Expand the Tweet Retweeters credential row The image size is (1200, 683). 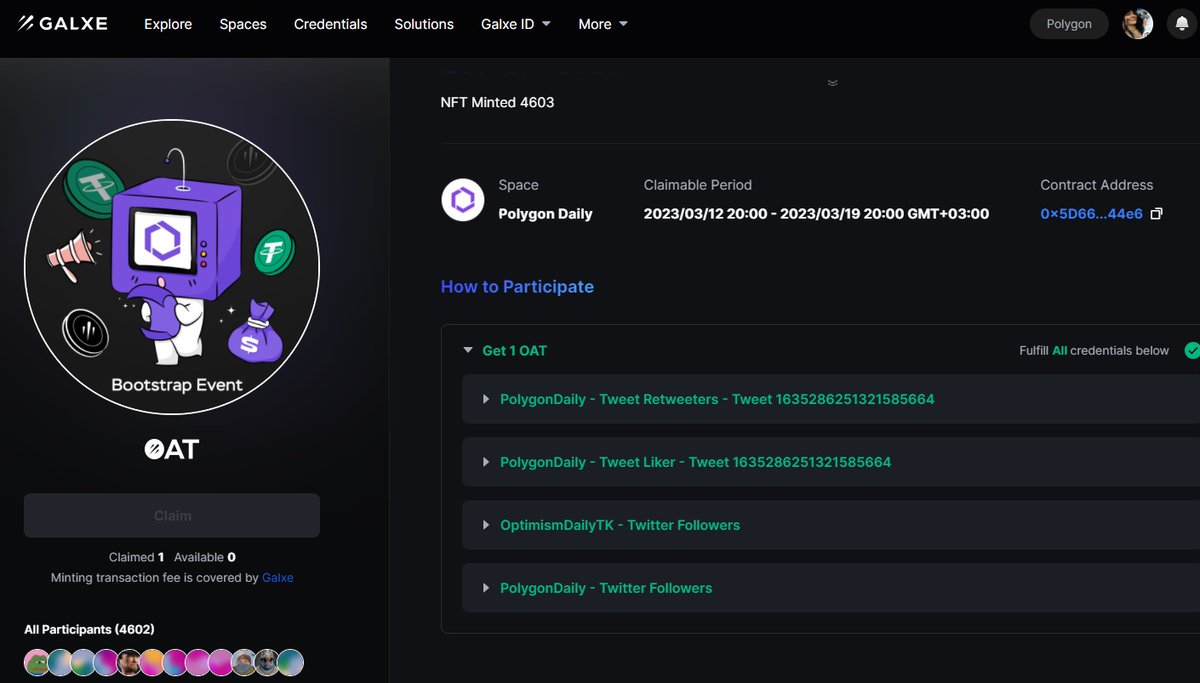(831, 399)
